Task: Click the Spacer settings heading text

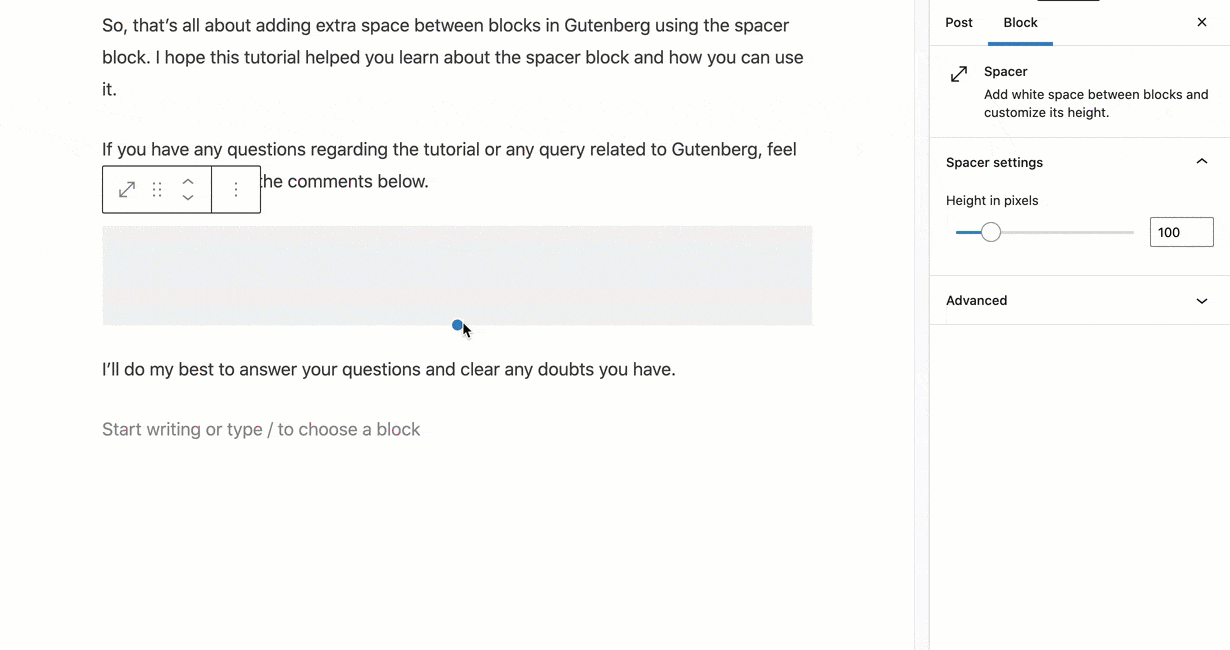Action: 994,162
